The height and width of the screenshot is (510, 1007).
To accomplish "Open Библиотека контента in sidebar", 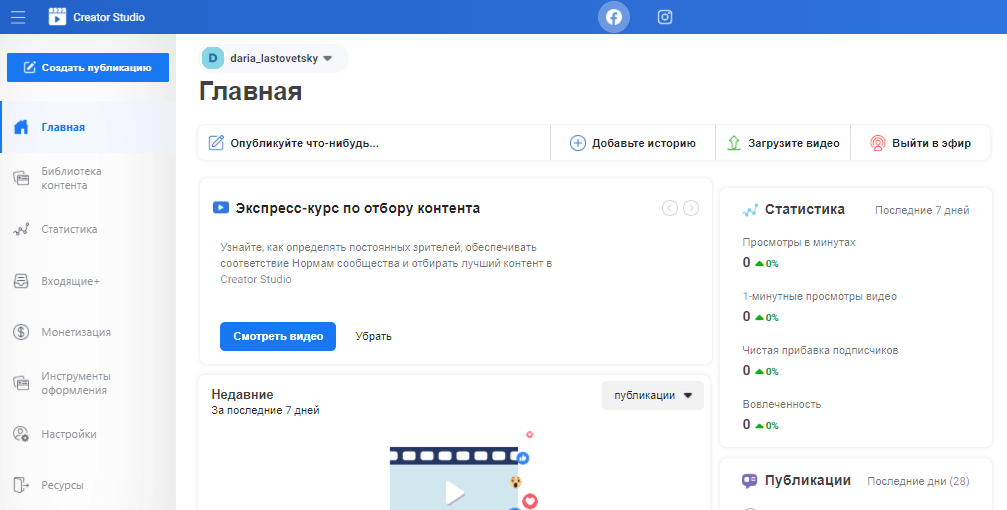I will click(x=88, y=179).
